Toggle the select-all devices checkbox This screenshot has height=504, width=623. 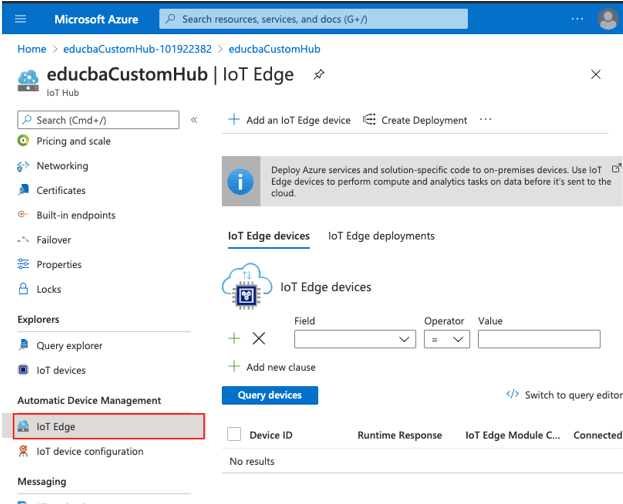pyautogui.click(x=234, y=434)
